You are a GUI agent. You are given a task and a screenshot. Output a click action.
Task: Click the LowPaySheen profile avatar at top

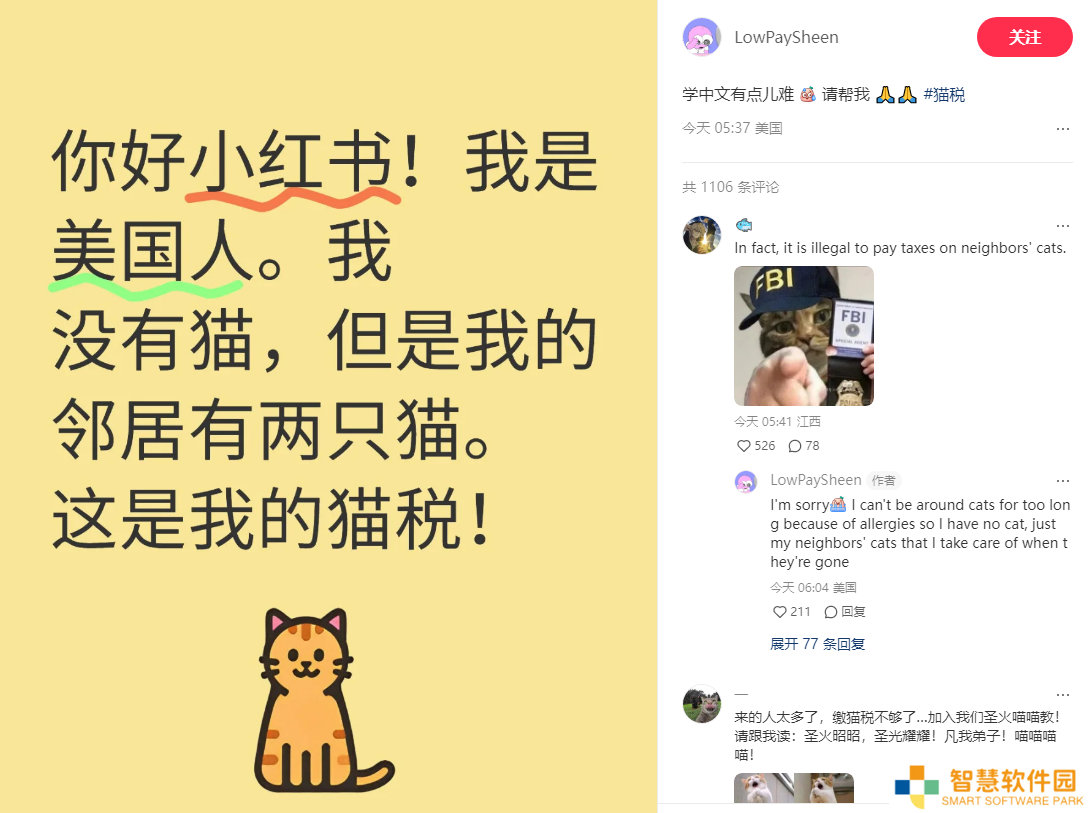[x=701, y=37]
